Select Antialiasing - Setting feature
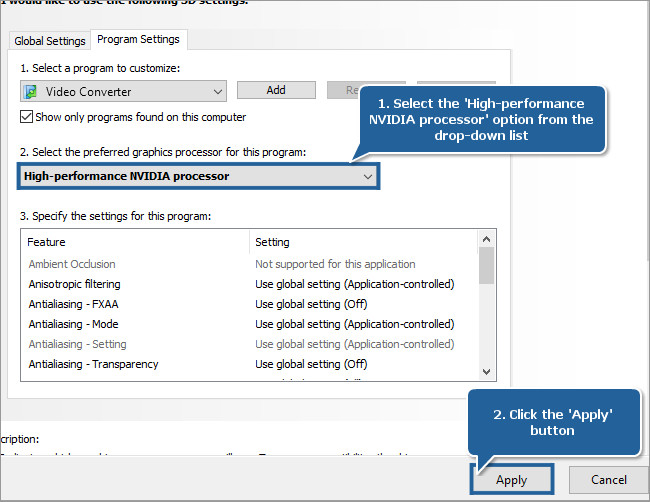The width and height of the screenshot is (650, 502). point(78,344)
